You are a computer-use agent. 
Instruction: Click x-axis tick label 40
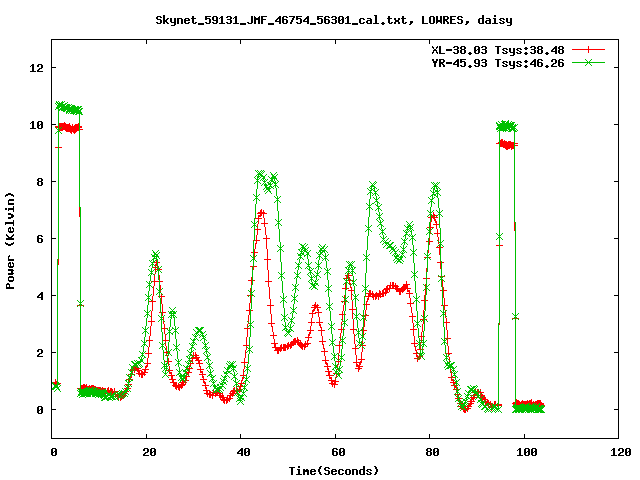pyautogui.click(x=244, y=452)
